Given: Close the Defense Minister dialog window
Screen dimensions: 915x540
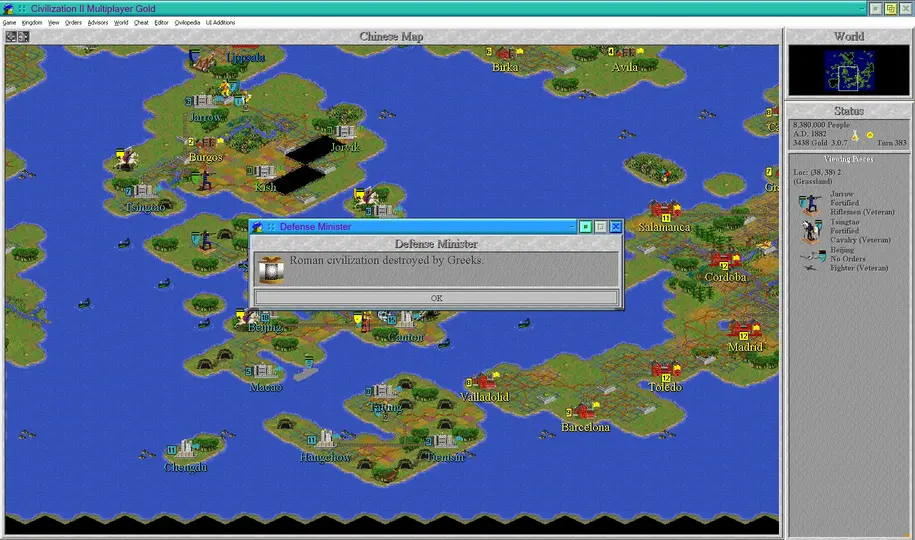Looking at the screenshot, I should (x=616, y=227).
